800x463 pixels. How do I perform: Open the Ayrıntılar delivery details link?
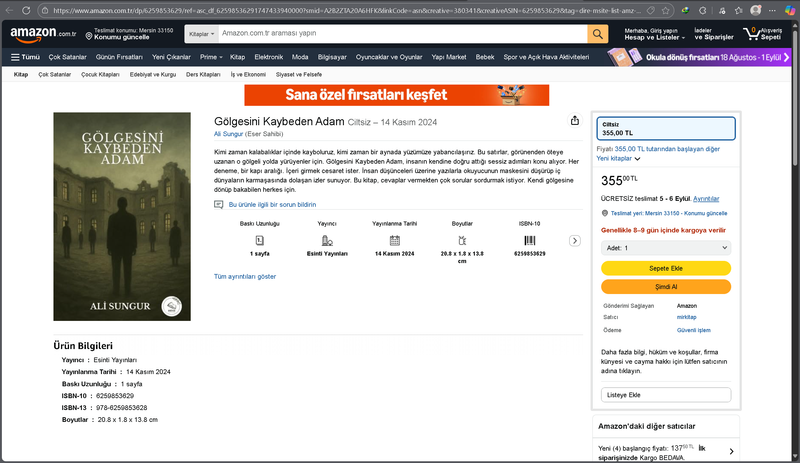pos(706,199)
